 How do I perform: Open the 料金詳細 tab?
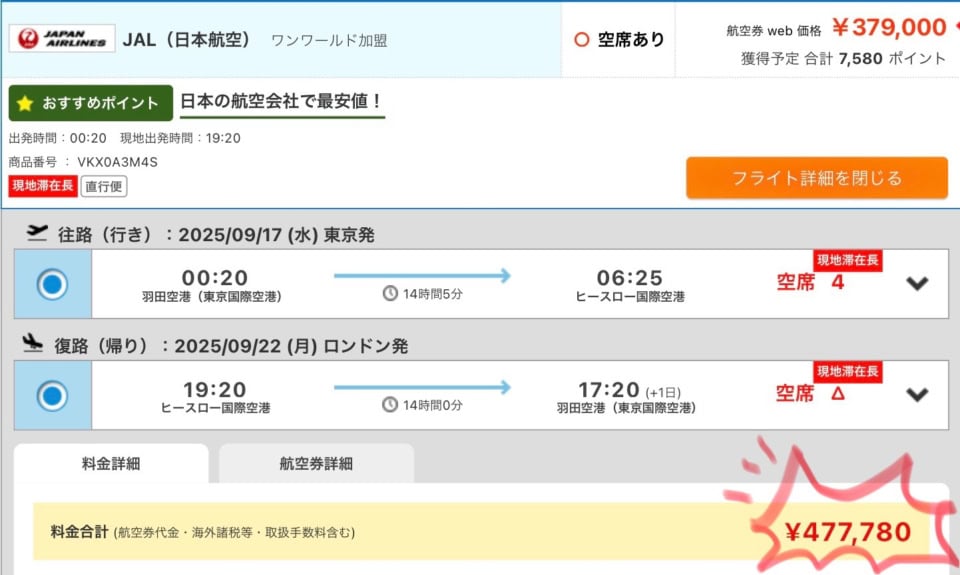point(111,464)
